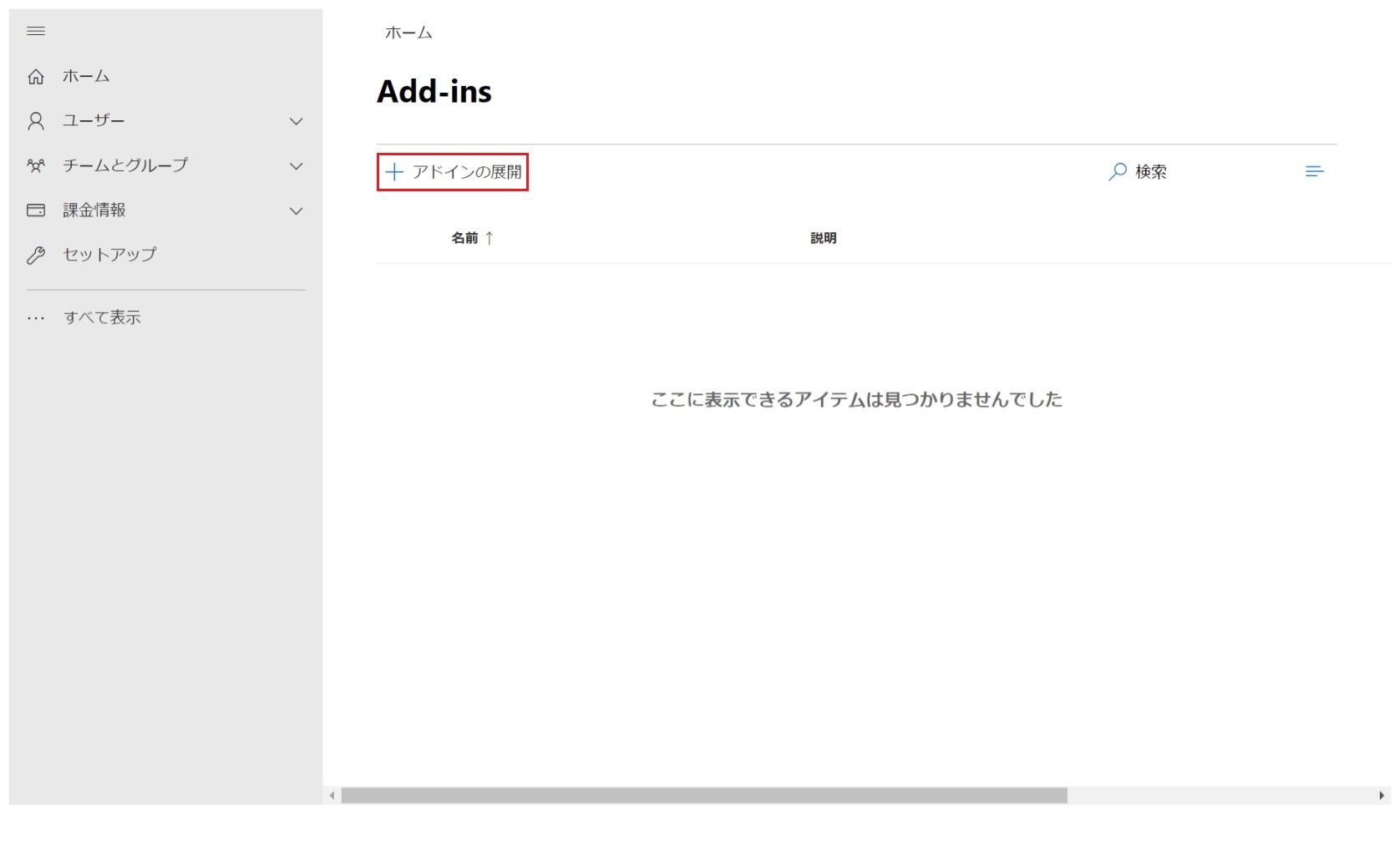Open the hamburger navigation menu

(36, 32)
